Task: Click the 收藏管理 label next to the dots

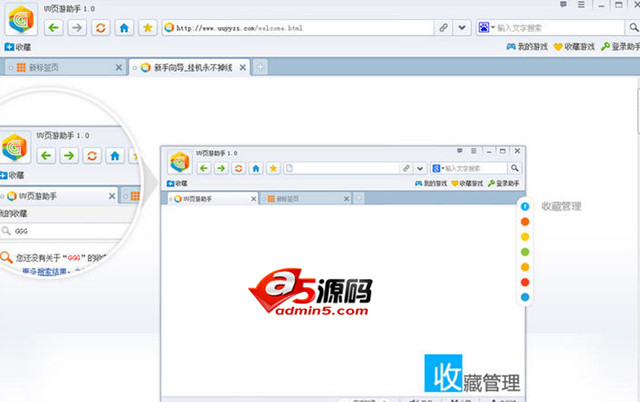Action: click(561, 207)
